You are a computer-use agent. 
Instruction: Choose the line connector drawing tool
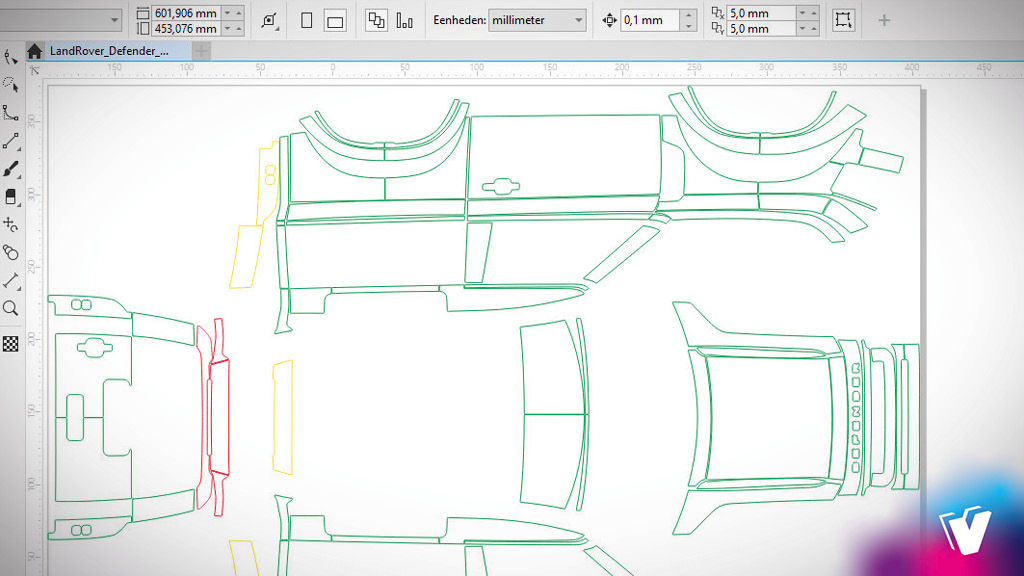tap(11, 141)
